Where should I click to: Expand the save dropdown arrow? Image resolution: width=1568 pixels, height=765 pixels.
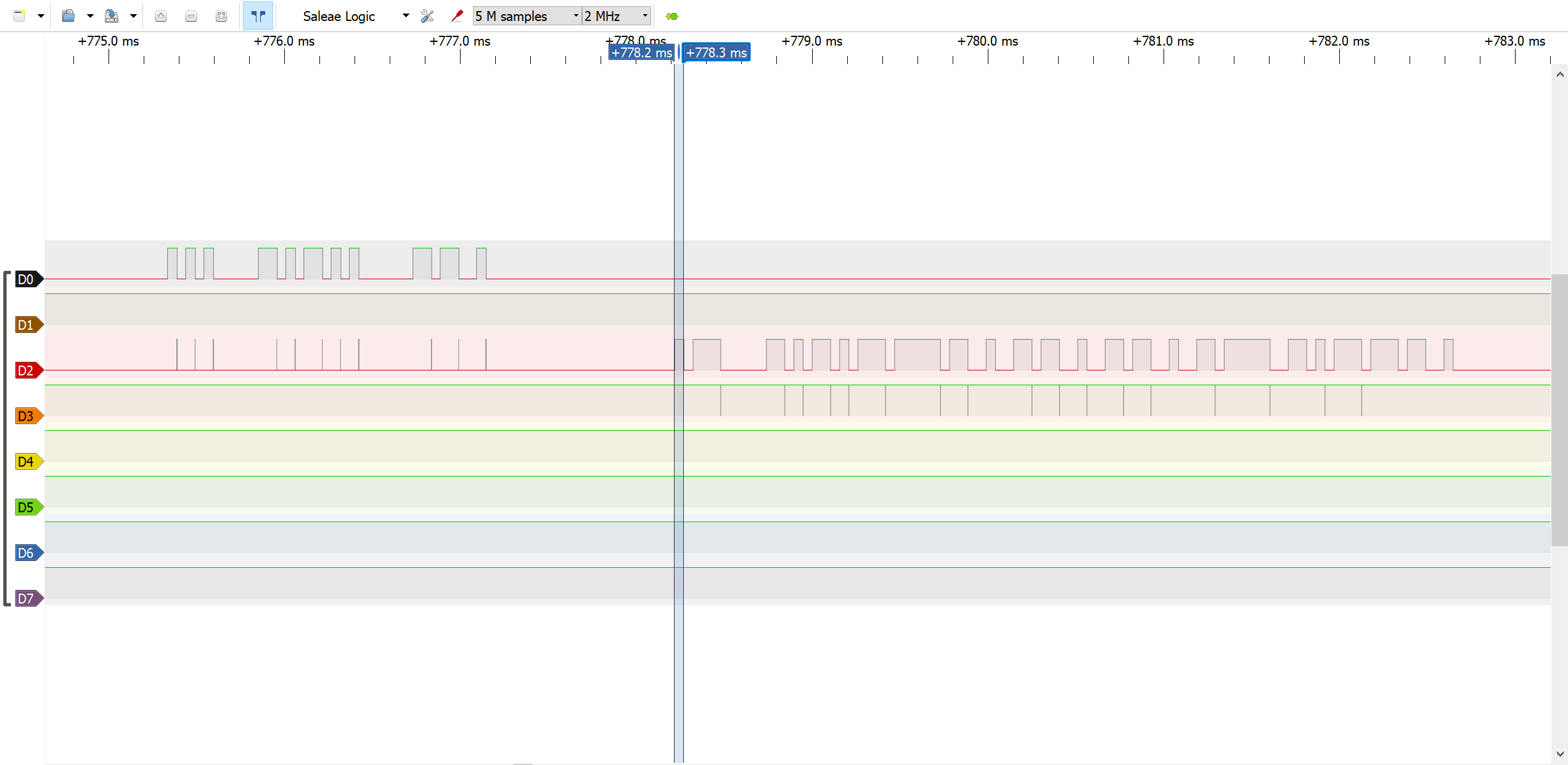pyautogui.click(x=133, y=16)
